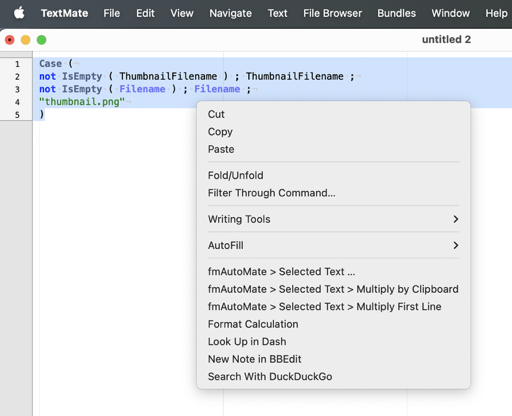The height and width of the screenshot is (416, 512).
Task: Open the Edit menu
Action: 145,13
